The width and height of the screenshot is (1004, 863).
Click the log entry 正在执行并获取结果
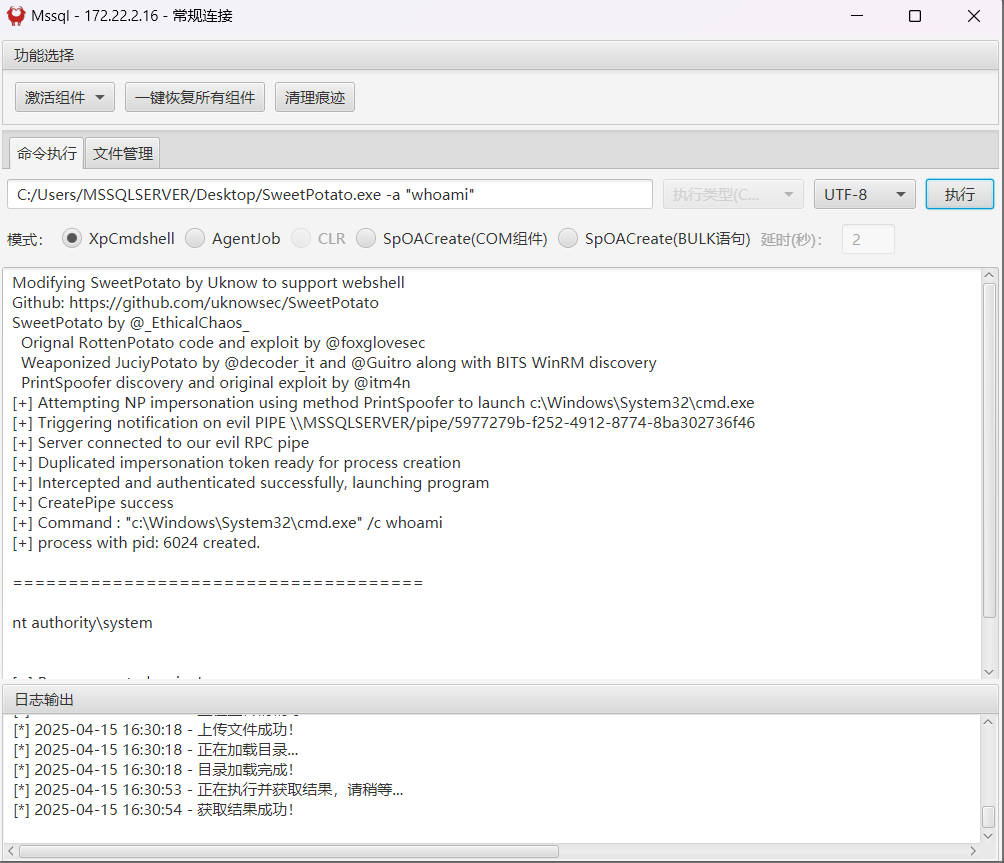[208, 790]
